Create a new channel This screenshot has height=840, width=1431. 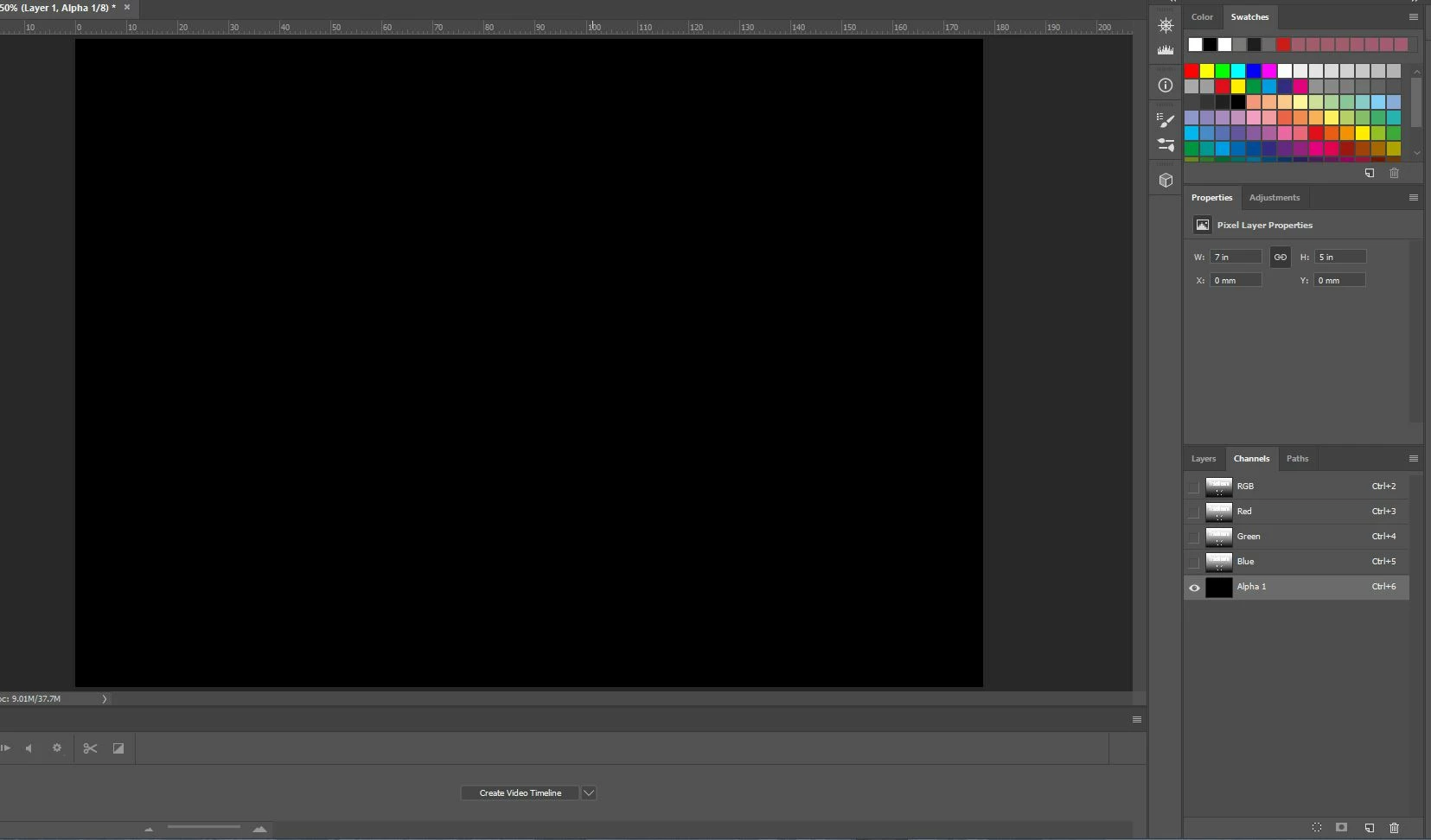point(1370,827)
